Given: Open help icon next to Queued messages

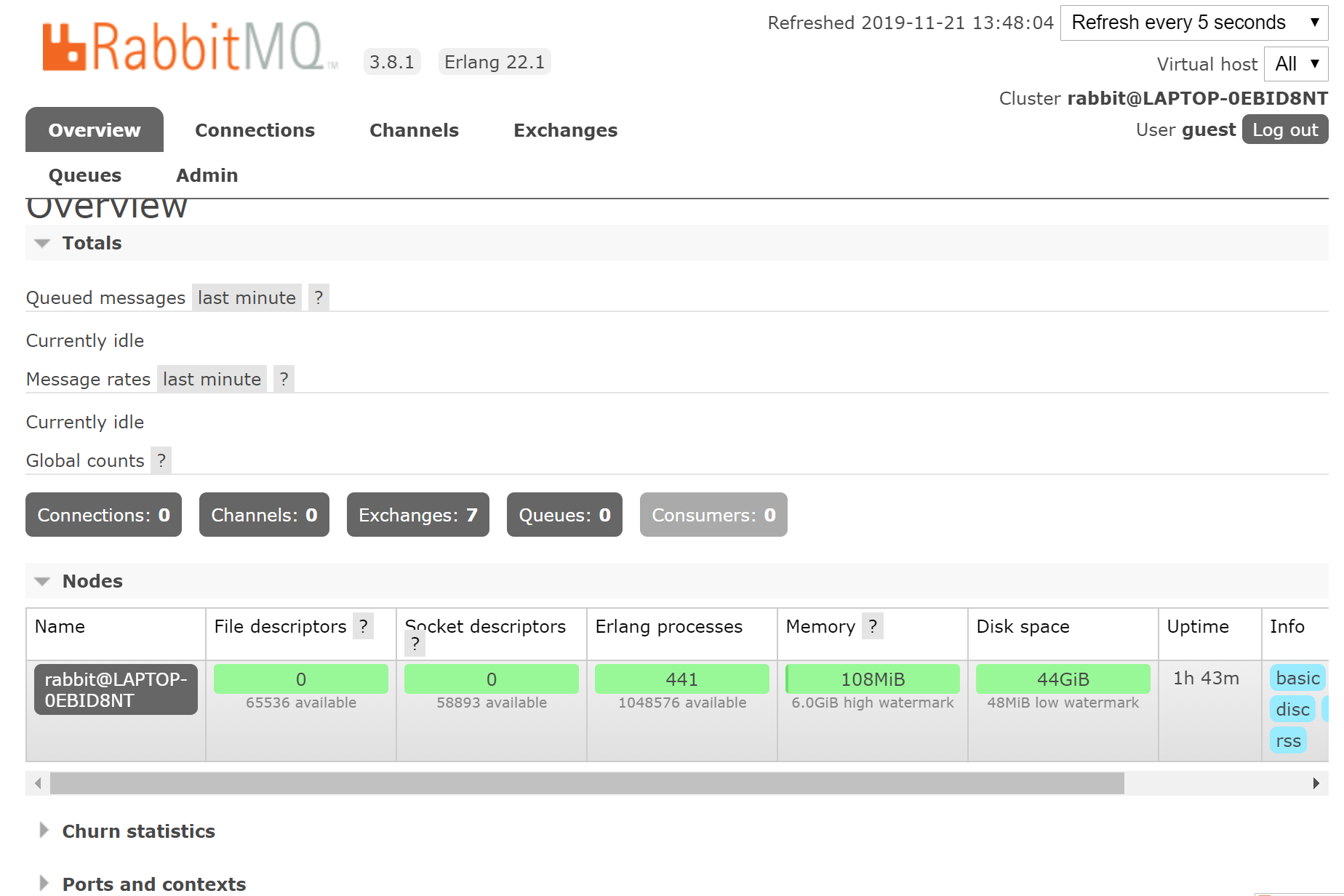Looking at the screenshot, I should tap(319, 297).
